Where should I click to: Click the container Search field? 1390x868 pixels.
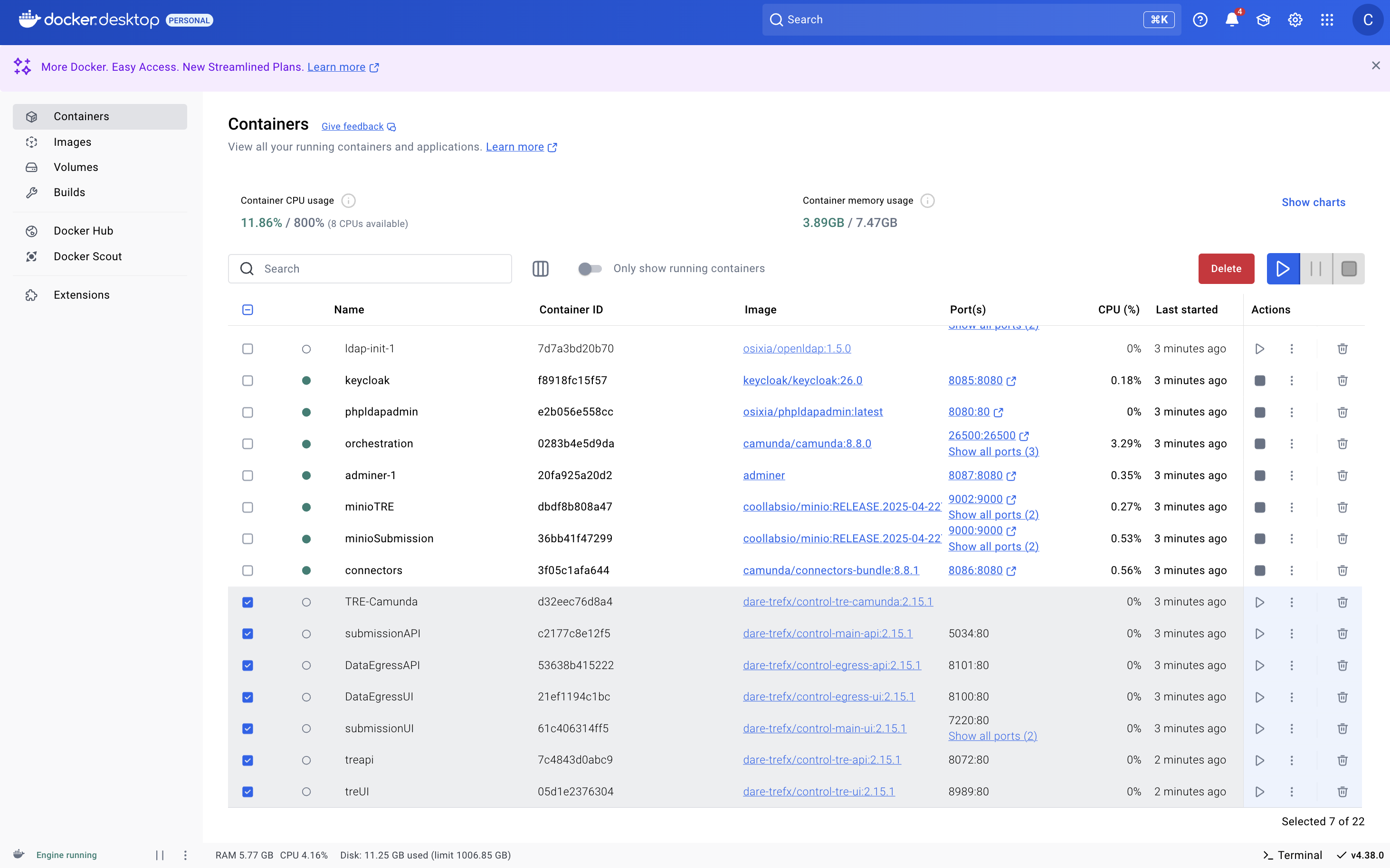(370, 269)
